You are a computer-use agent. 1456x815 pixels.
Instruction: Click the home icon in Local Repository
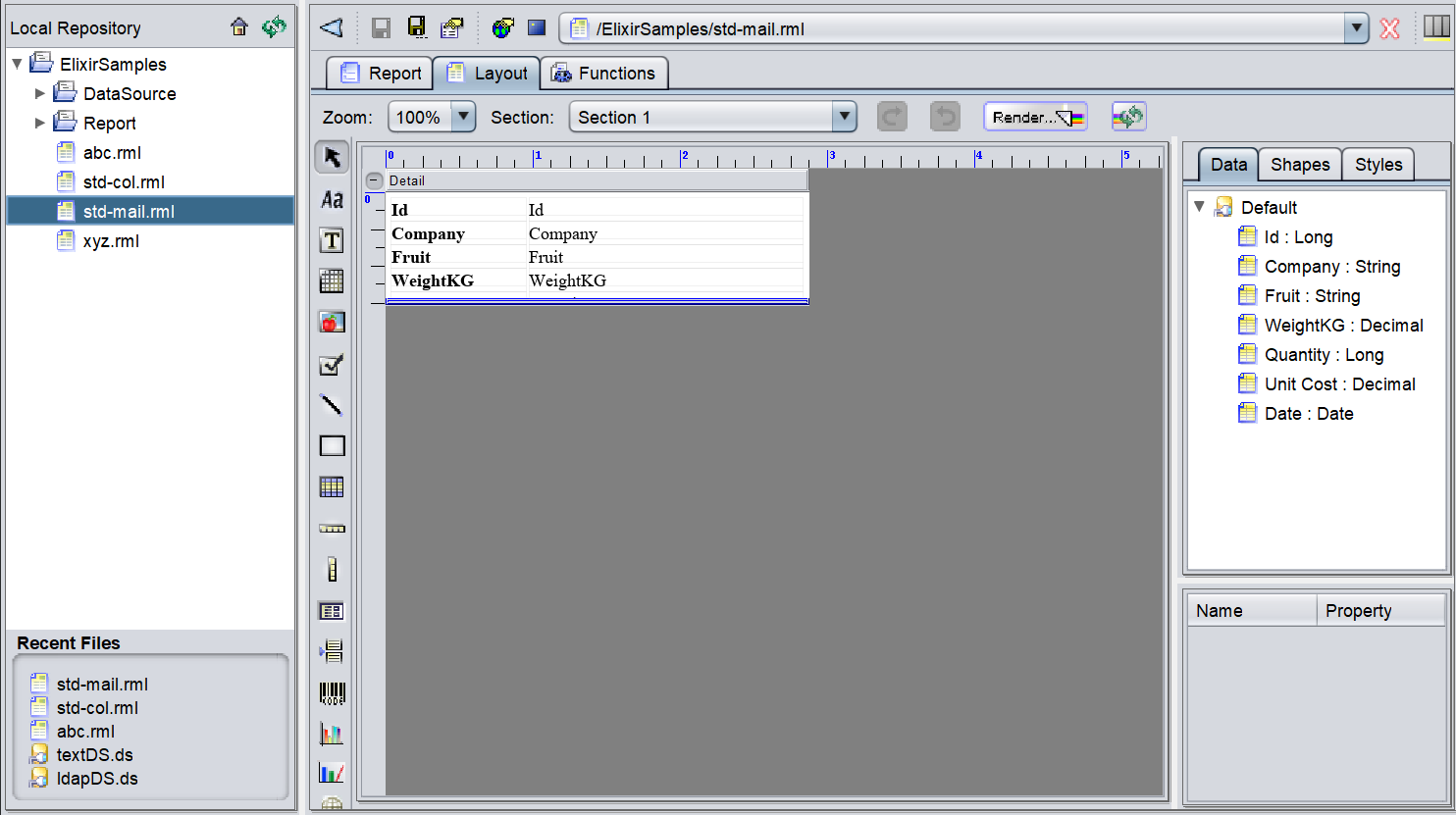coord(239,27)
